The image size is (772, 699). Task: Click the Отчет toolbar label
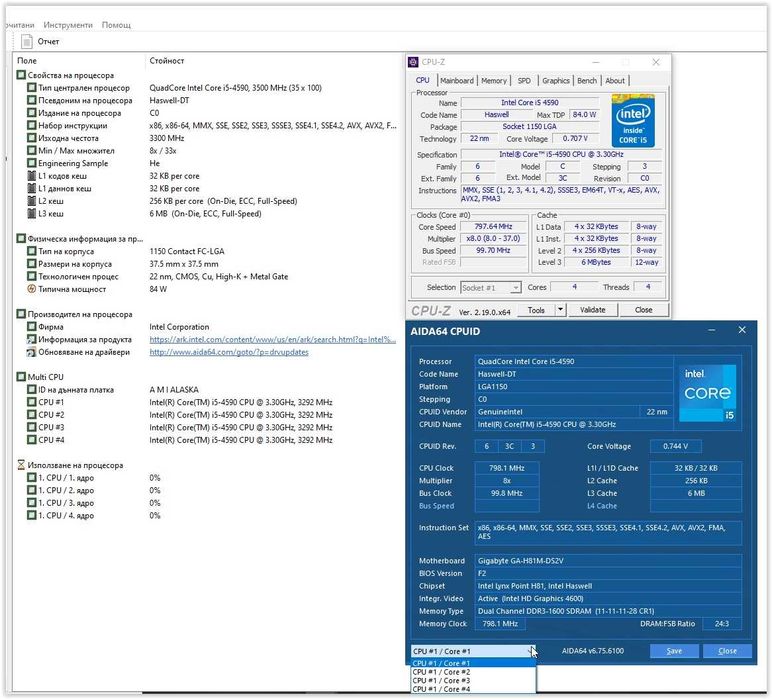click(x=48, y=42)
